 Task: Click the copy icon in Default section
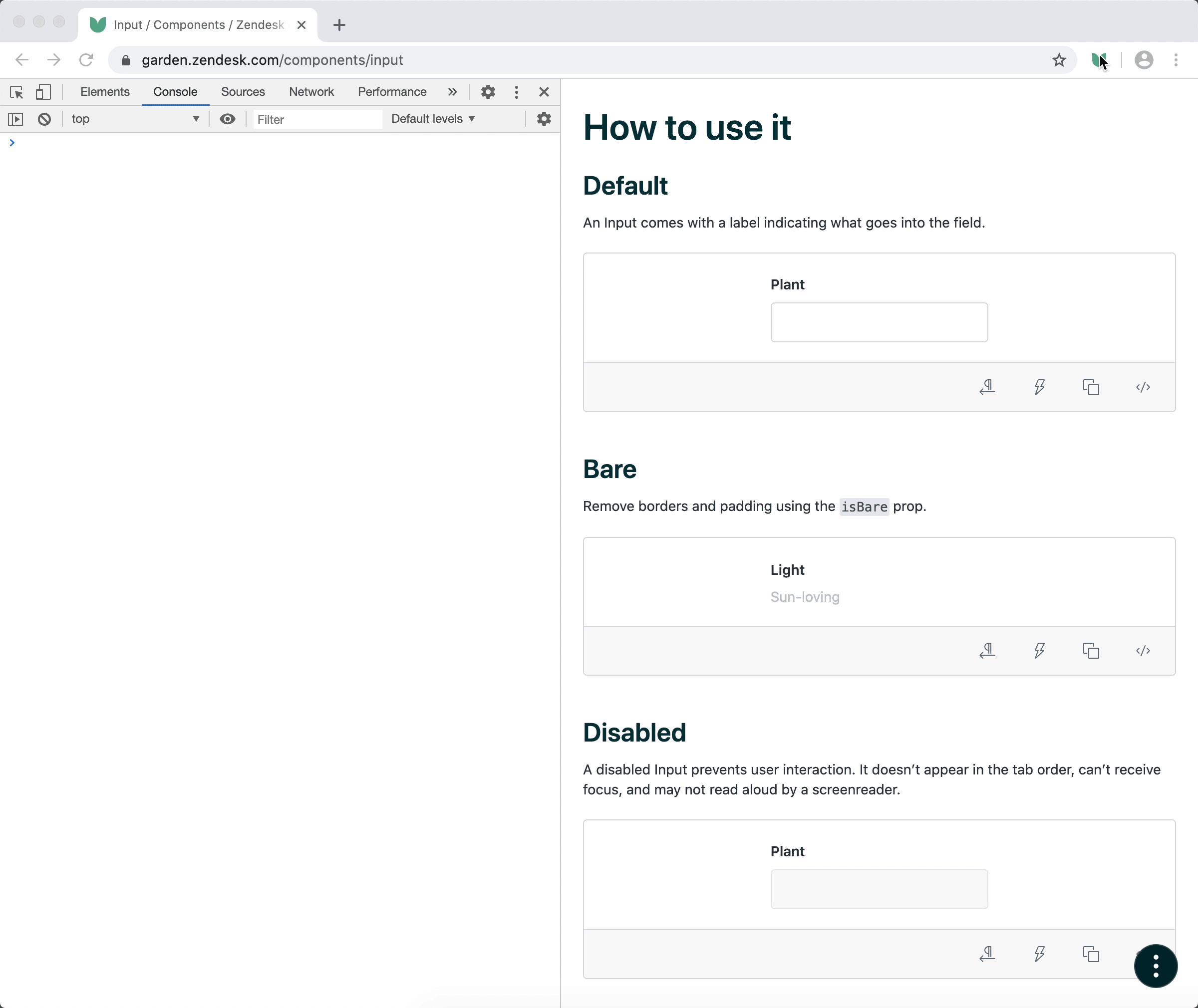(1091, 387)
